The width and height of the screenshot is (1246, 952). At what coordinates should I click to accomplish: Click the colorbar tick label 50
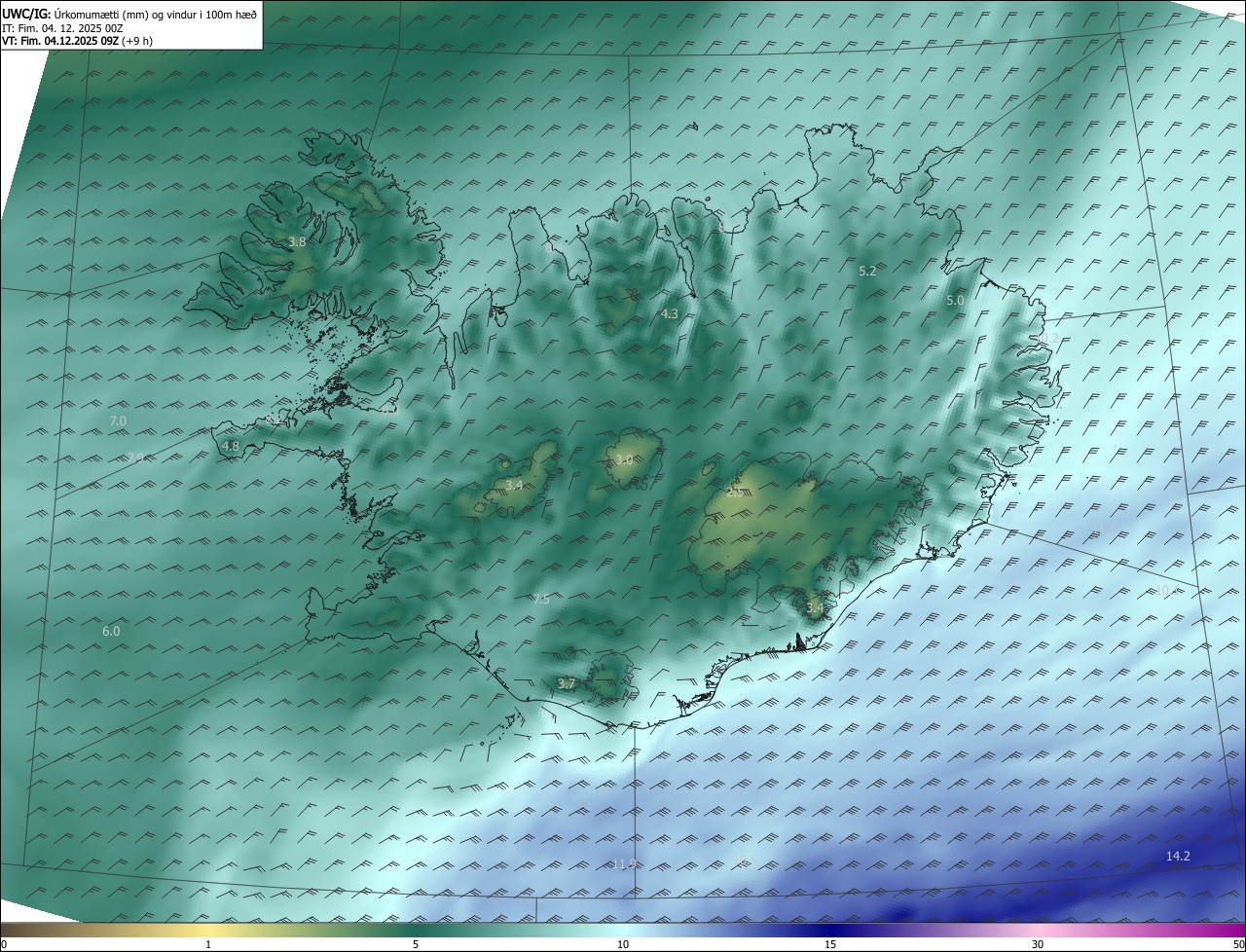coord(1238,944)
